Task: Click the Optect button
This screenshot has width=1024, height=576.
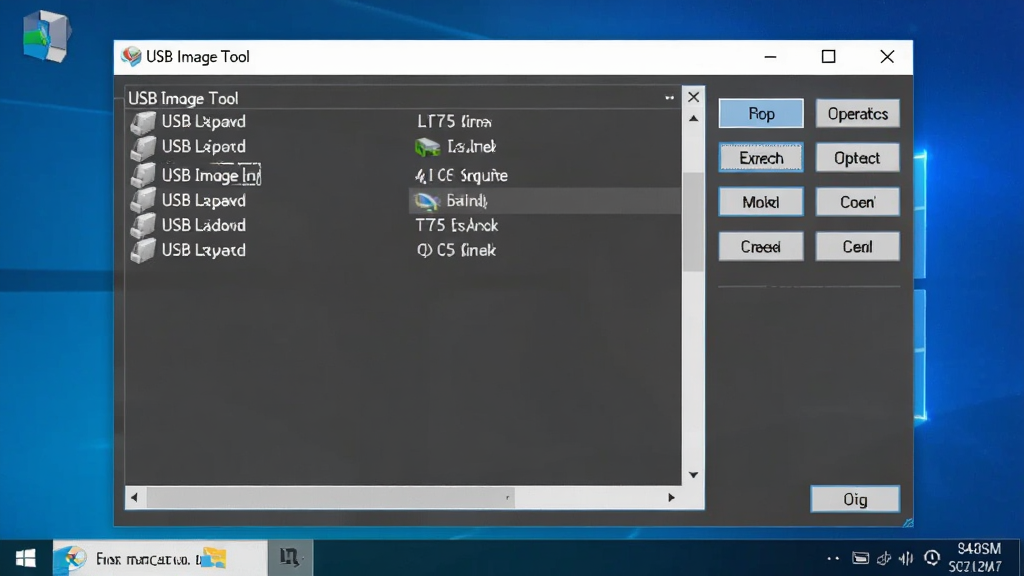Action: point(857,158)
